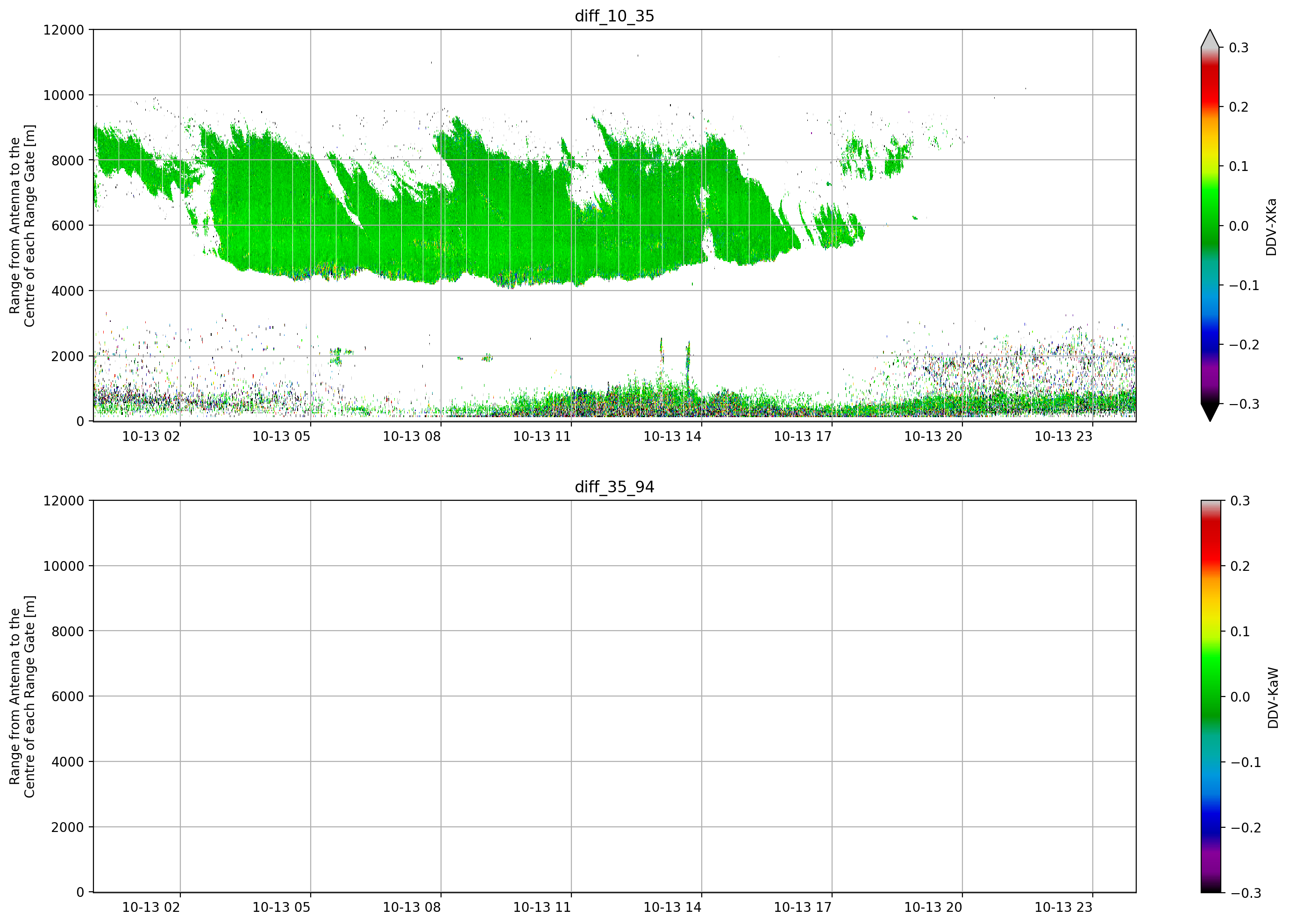The image size is (1289, 924).
Task: Click the diff_10_35 plot's y-axis range label
Action: tap(22, 226)
